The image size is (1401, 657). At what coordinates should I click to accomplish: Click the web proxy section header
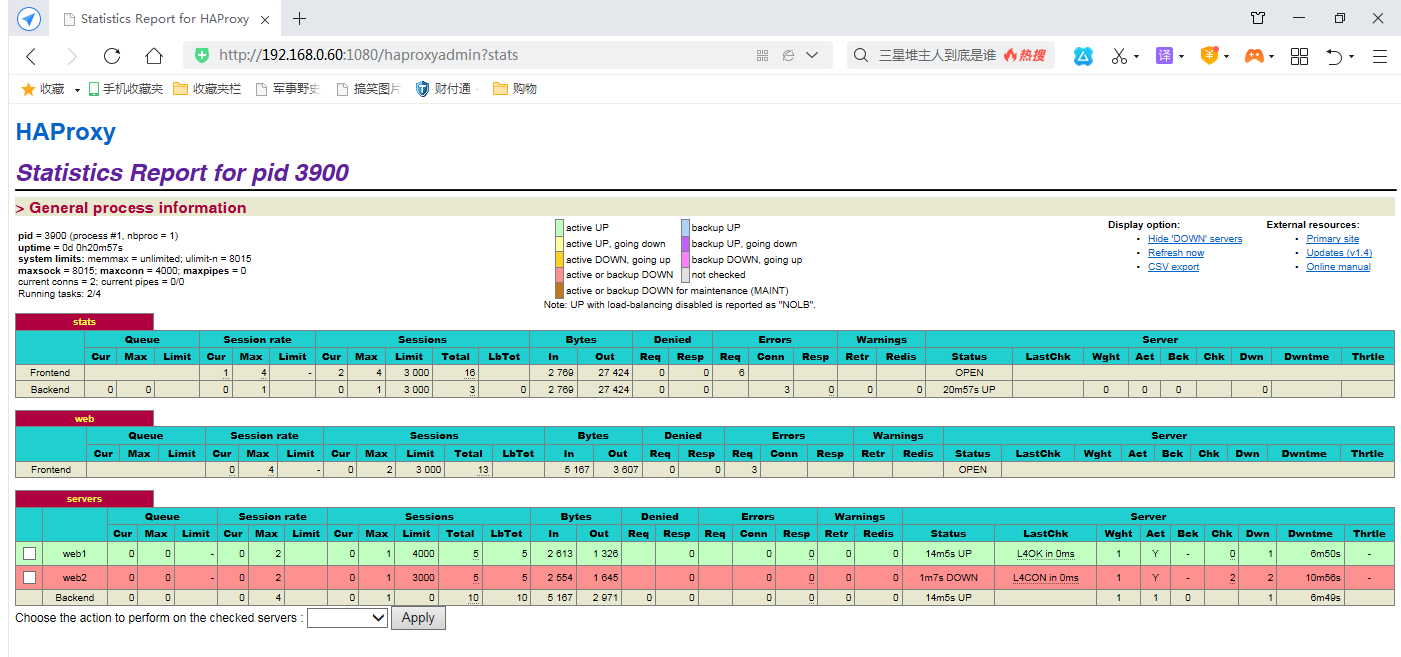tap(84, 419)
